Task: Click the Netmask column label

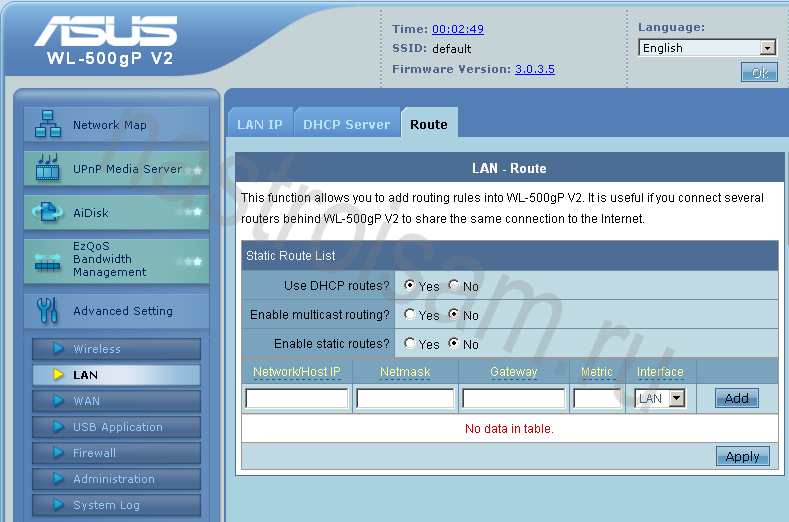Action: coord(405,371)
